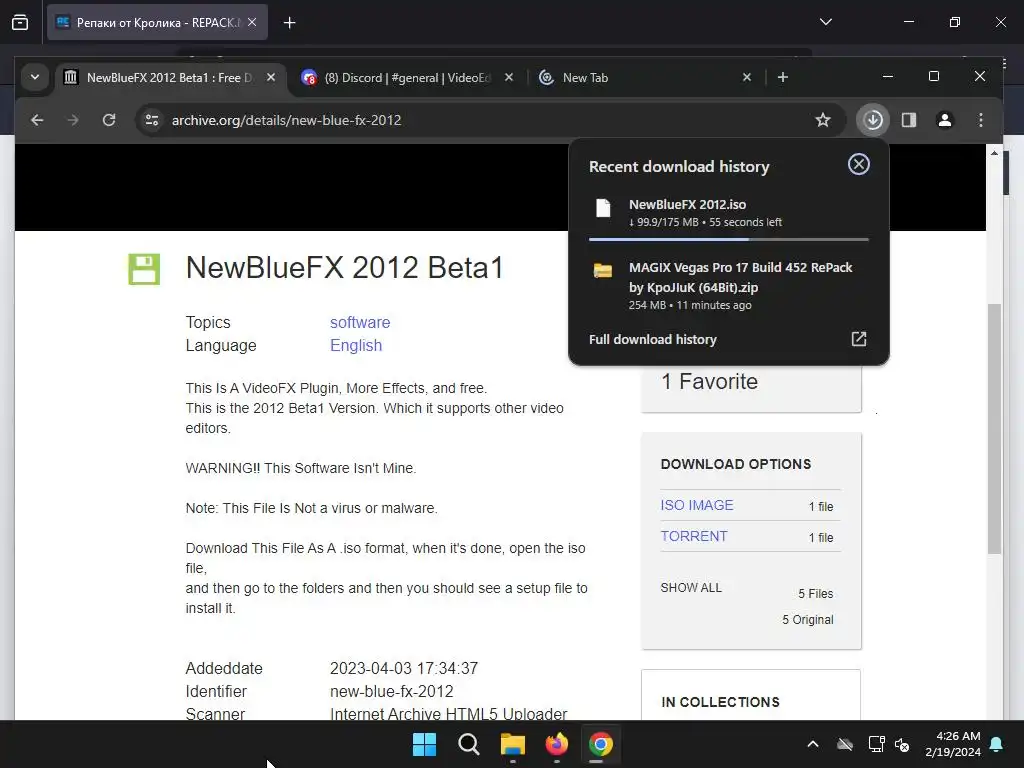Open the software topic link

(360, 323)
